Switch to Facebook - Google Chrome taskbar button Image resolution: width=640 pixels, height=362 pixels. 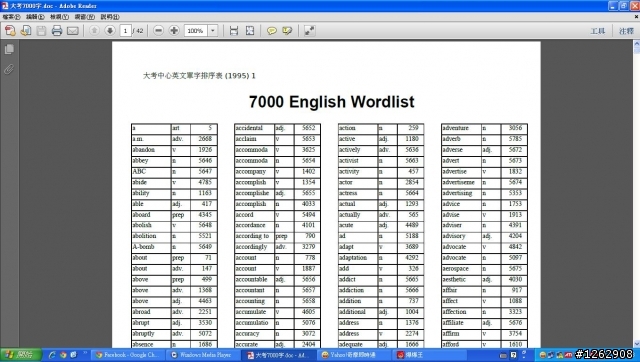click(128, 355)
